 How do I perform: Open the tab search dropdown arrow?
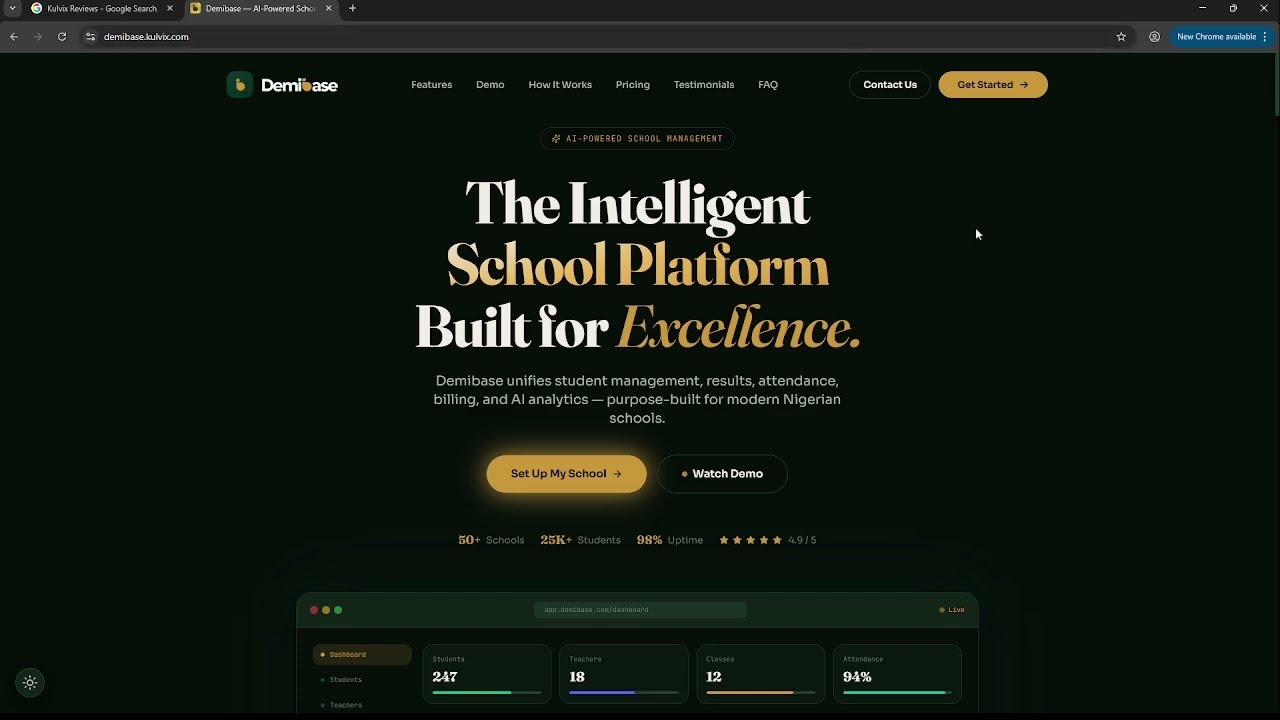click(x=12, y=8)
